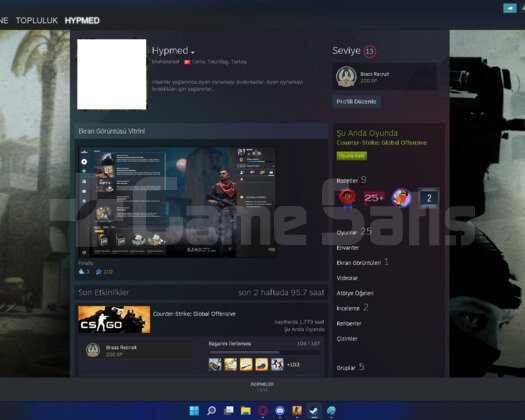Open the Çizimler artwork link
Screen dimensions: 525x420
click(347, 339)
